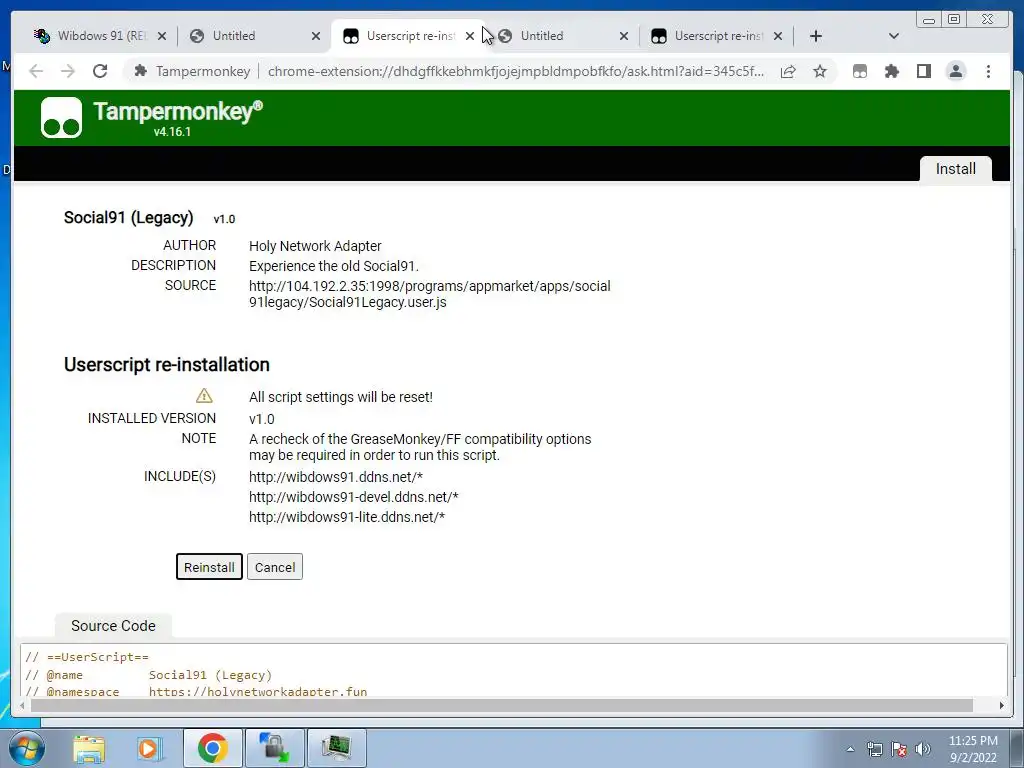Open the Windows Start menu
The height and width of the screenshot is (768, 1024).
point(27,748)
